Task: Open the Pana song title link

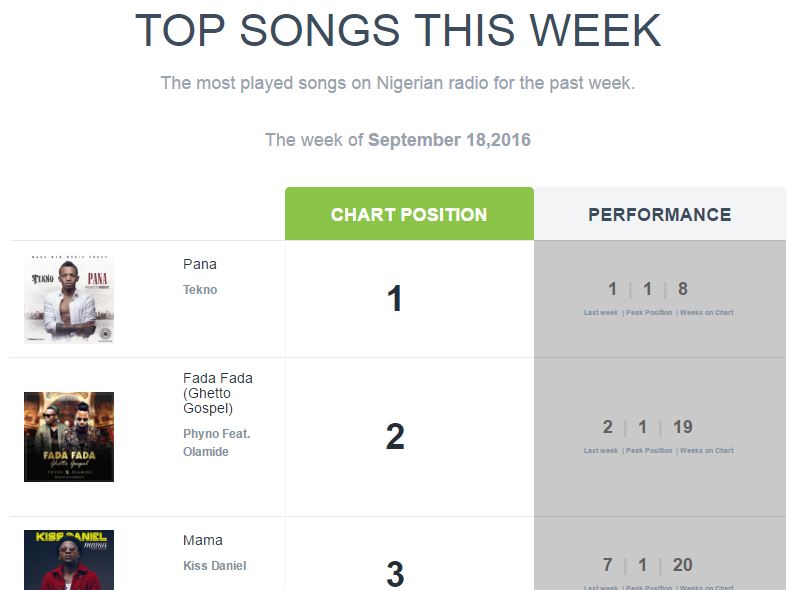Action: click(200, 264)
